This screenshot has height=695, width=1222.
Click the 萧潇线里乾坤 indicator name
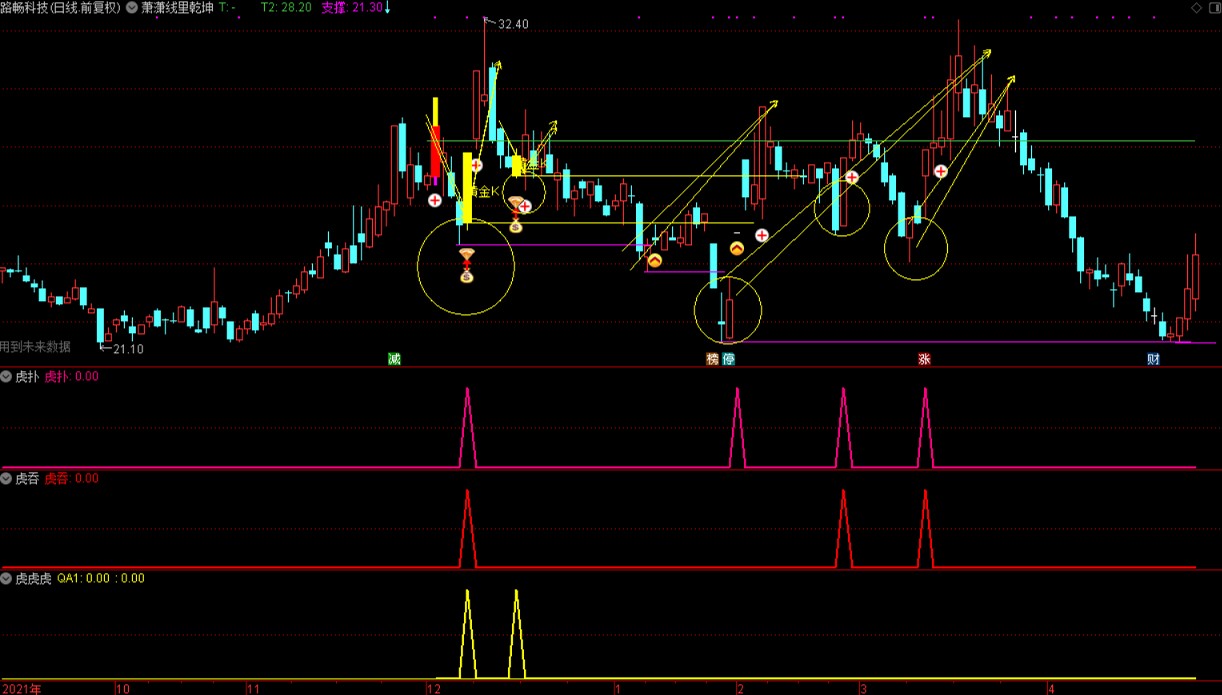click(178, 7)
